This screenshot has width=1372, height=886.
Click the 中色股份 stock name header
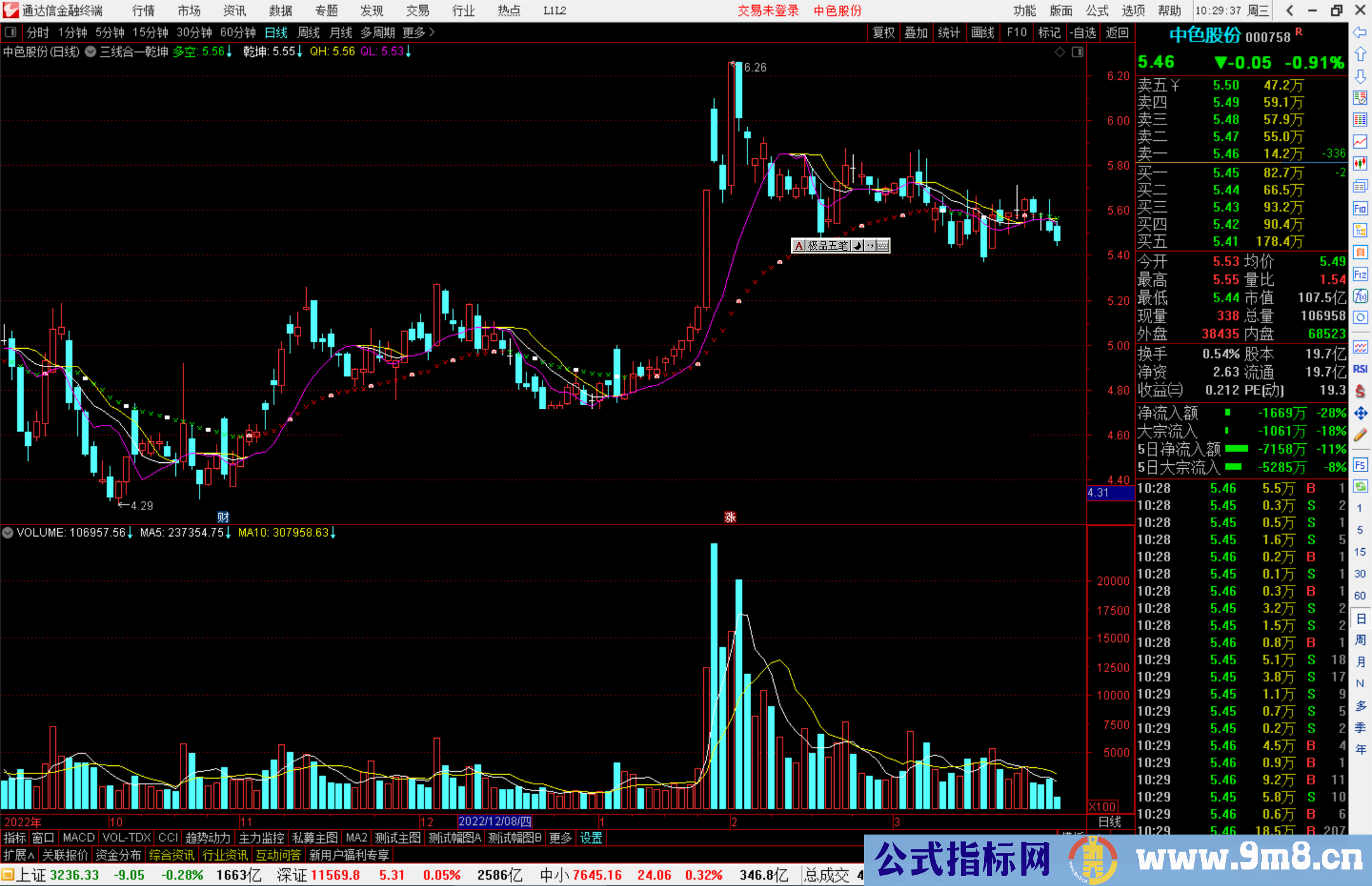click(1205, 35)
